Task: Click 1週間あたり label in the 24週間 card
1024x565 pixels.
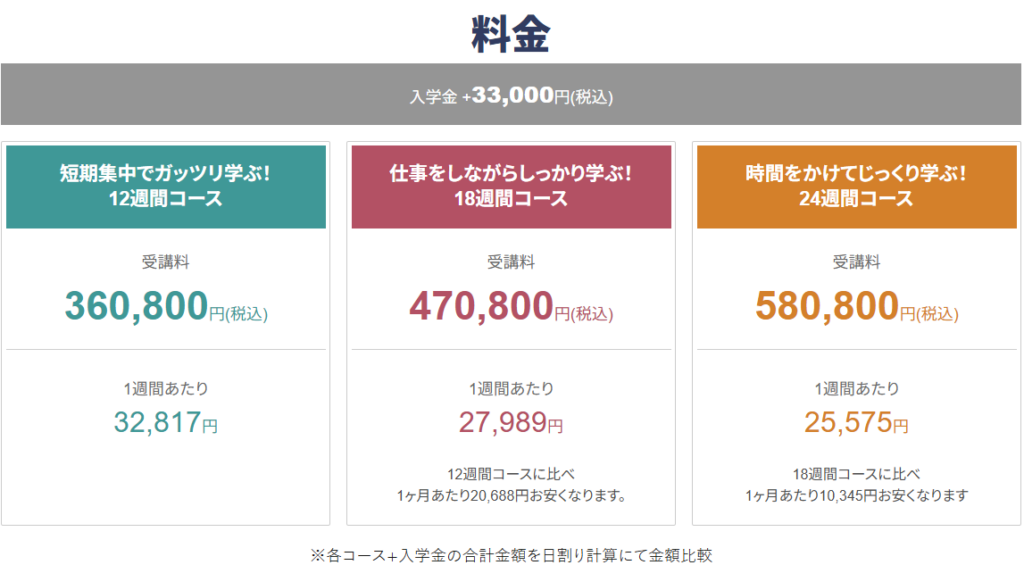Action: coord(857,389)
